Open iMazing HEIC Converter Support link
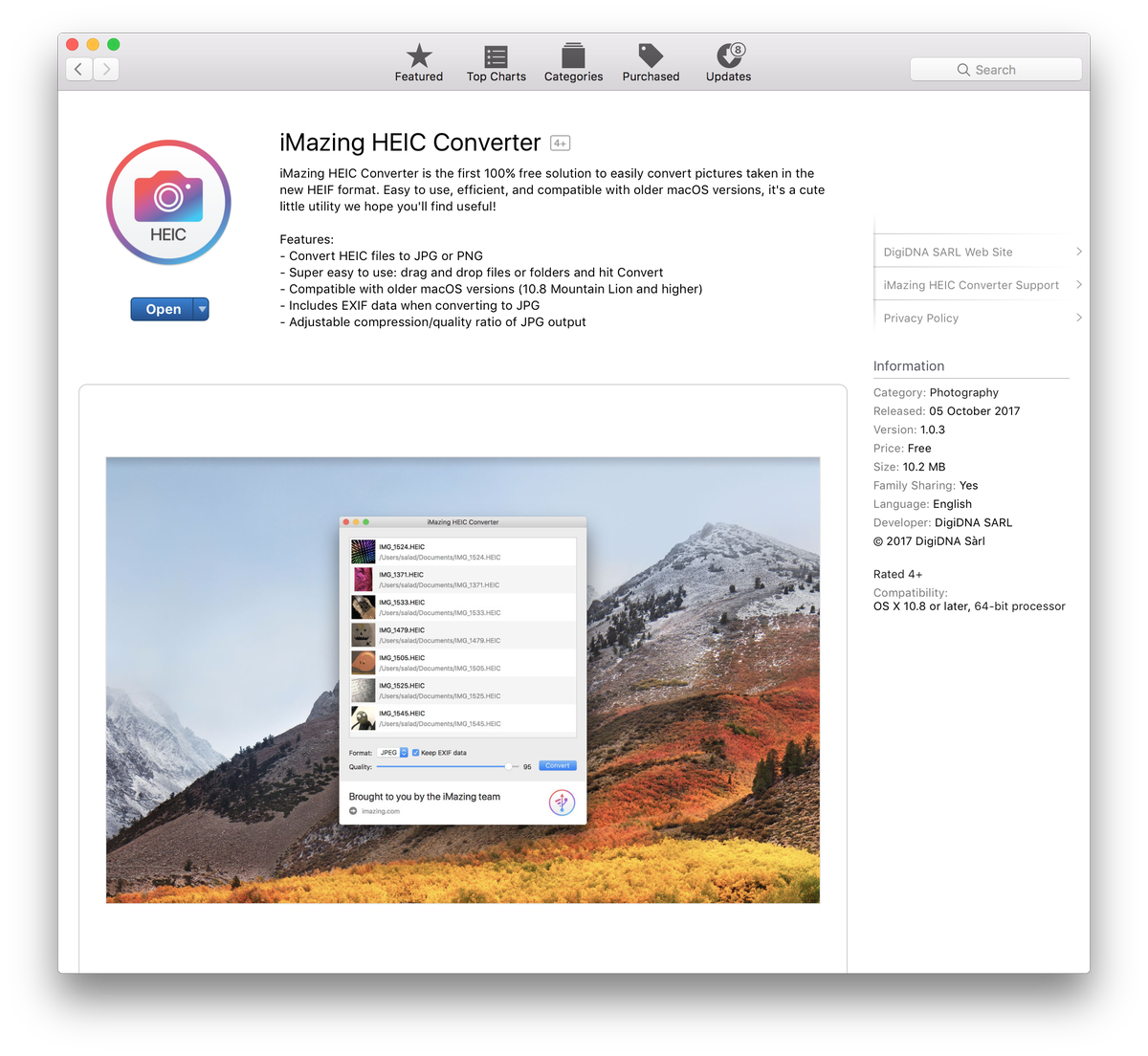Viewport: 1148px width, 1056px height. (971, 285)
